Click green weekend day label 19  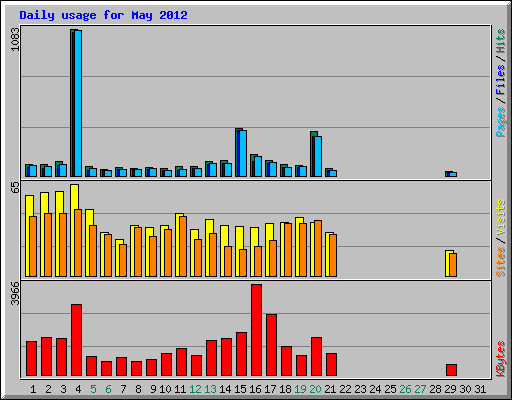300,389
